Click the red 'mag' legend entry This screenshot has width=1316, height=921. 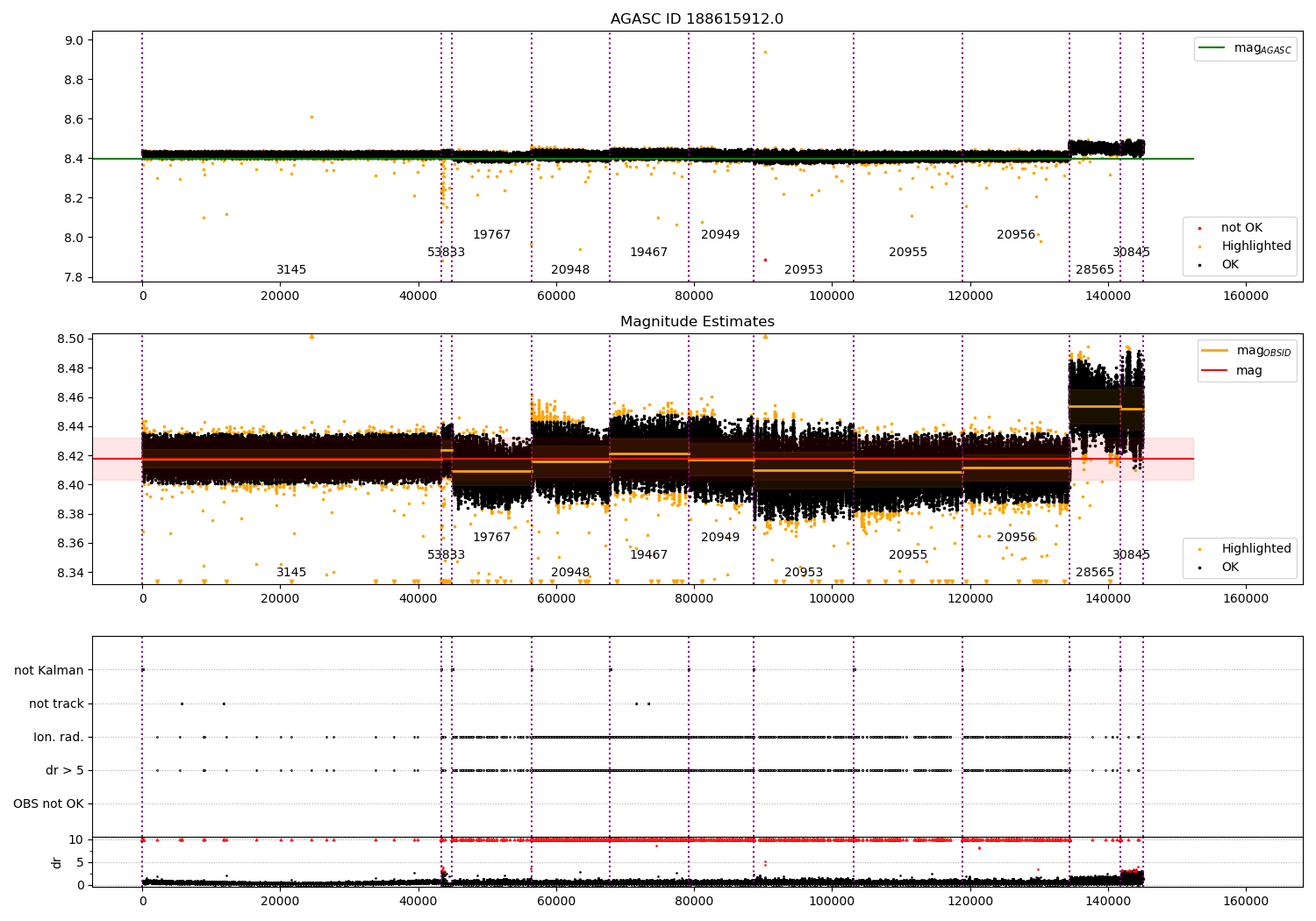coord(1232,370)
